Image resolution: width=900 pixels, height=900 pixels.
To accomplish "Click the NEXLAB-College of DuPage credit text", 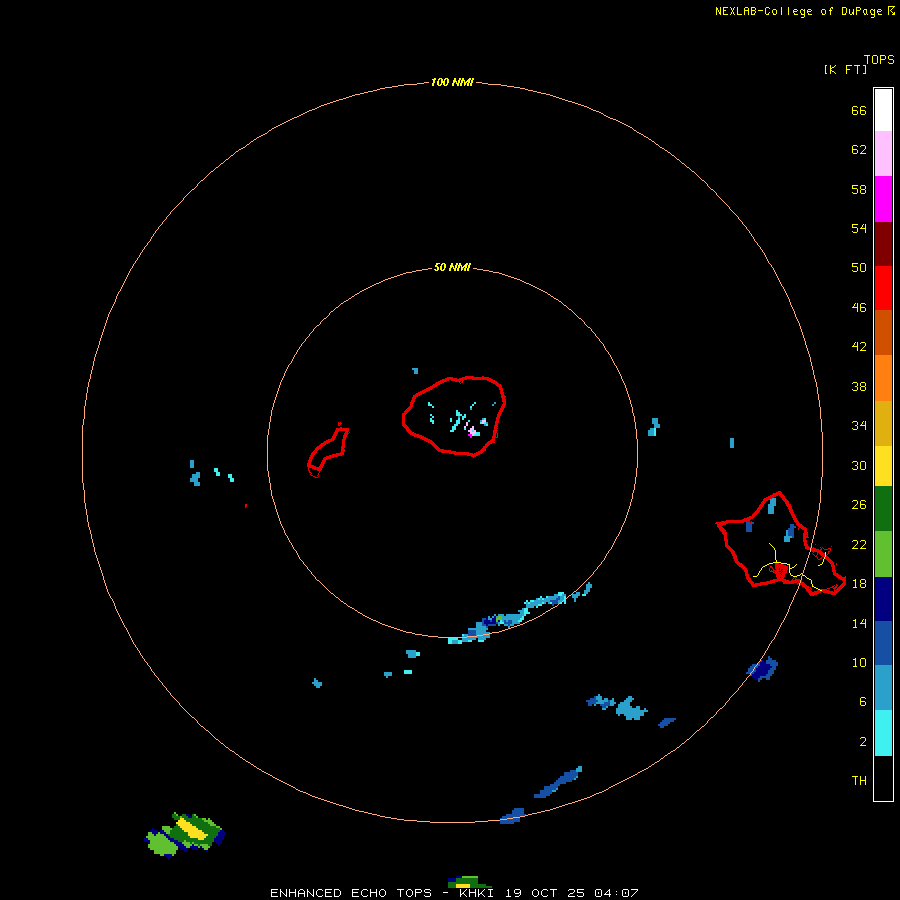I will (798, 11).
